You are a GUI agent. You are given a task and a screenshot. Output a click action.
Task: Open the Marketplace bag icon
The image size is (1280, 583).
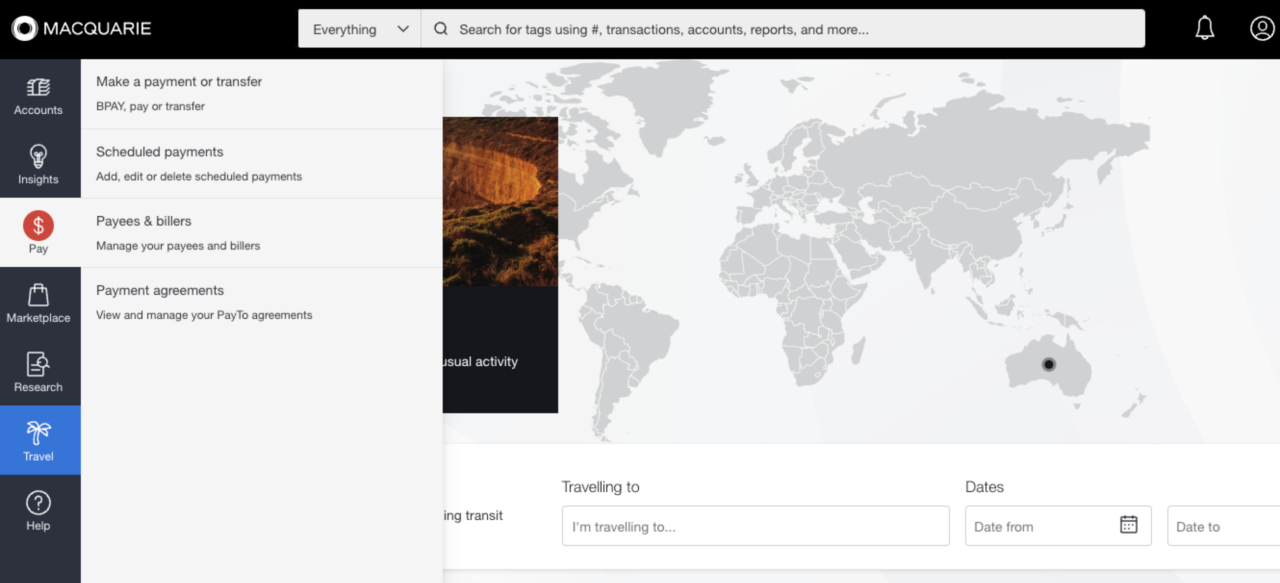coord(38,295)
